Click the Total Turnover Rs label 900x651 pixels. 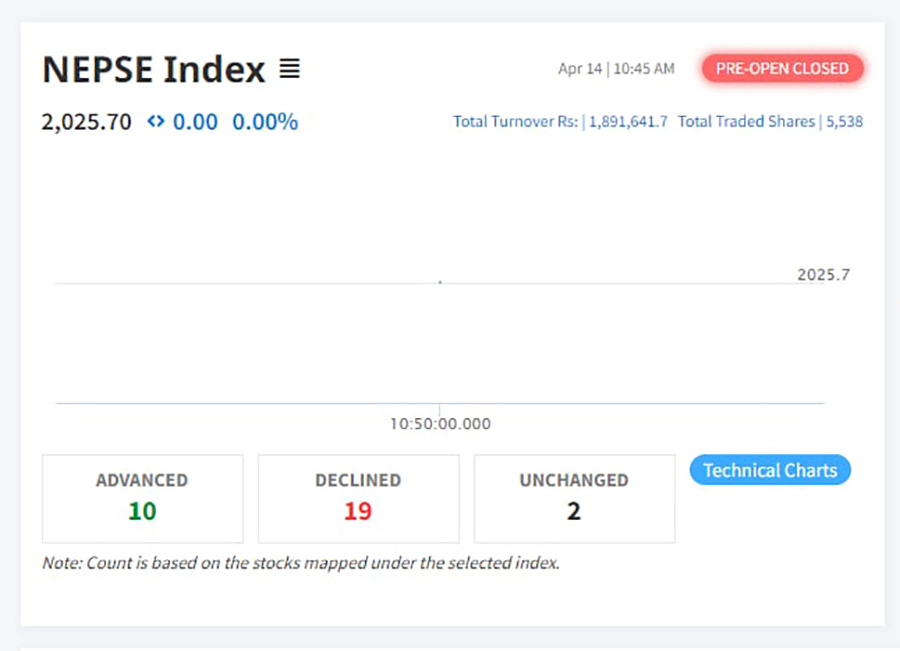515,122
